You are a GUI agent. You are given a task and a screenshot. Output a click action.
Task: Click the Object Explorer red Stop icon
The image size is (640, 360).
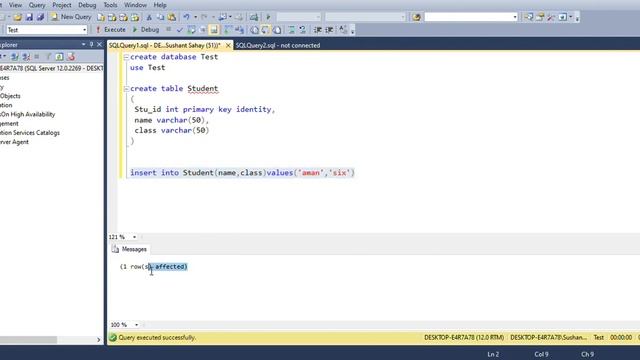pyautogui.click(x=71, y=56)
